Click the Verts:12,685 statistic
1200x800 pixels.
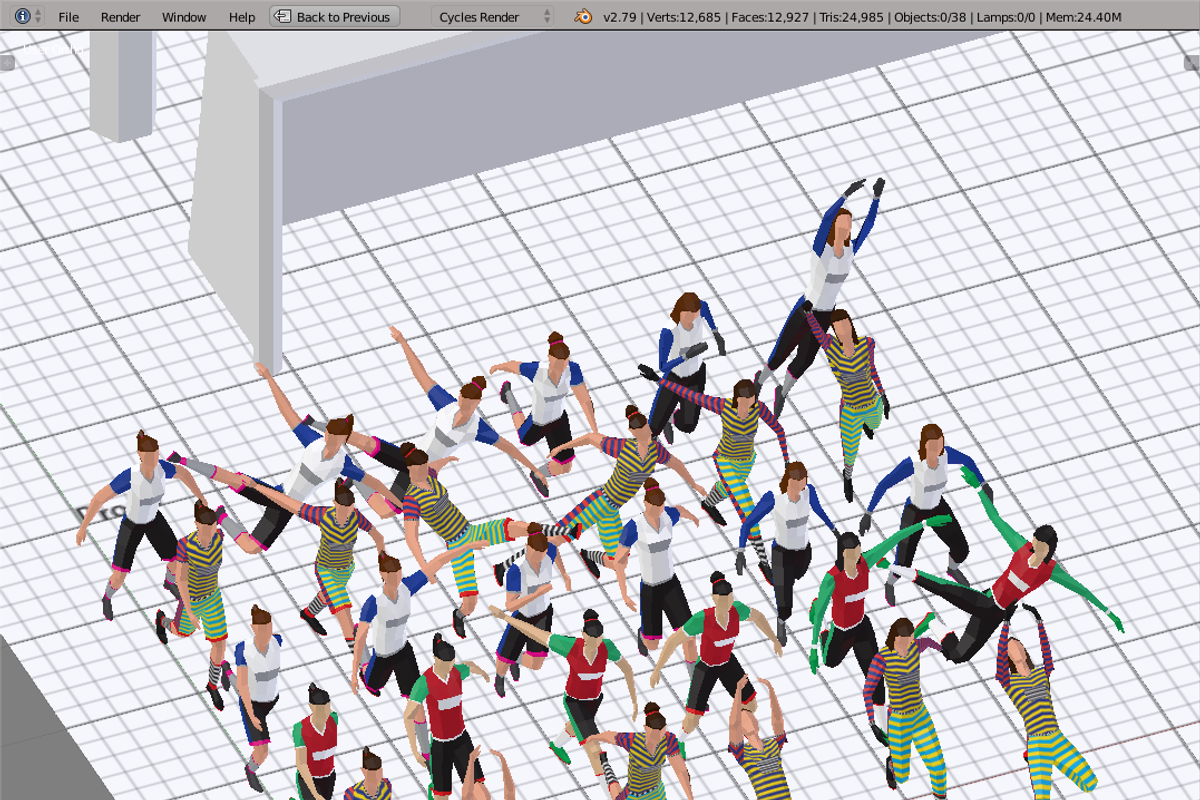682,17
